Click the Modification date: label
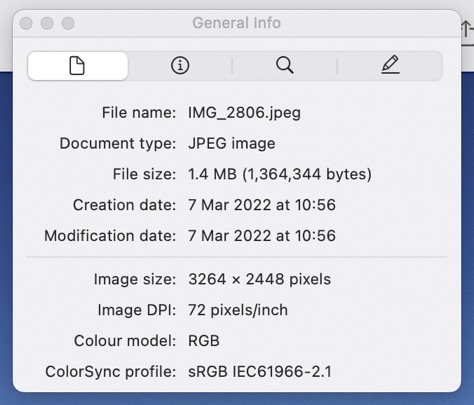The image size is (474, 405). click(110, 236)
